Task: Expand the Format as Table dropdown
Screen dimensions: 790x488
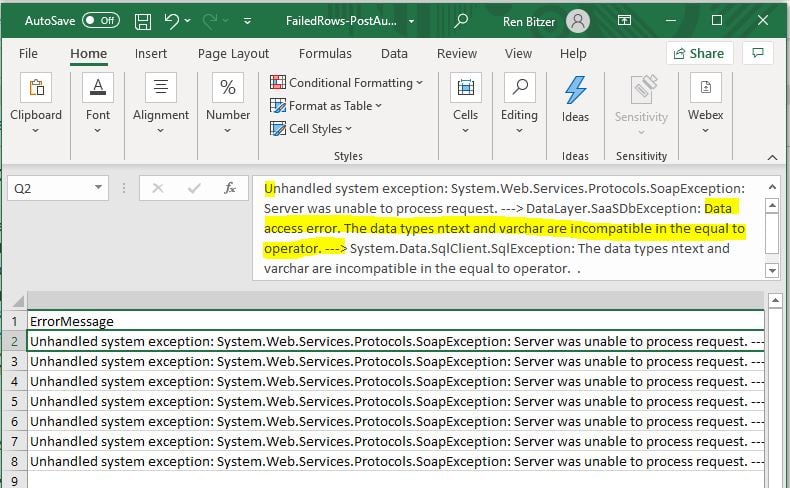Action: pyautogui.click(x=327, y=106)
